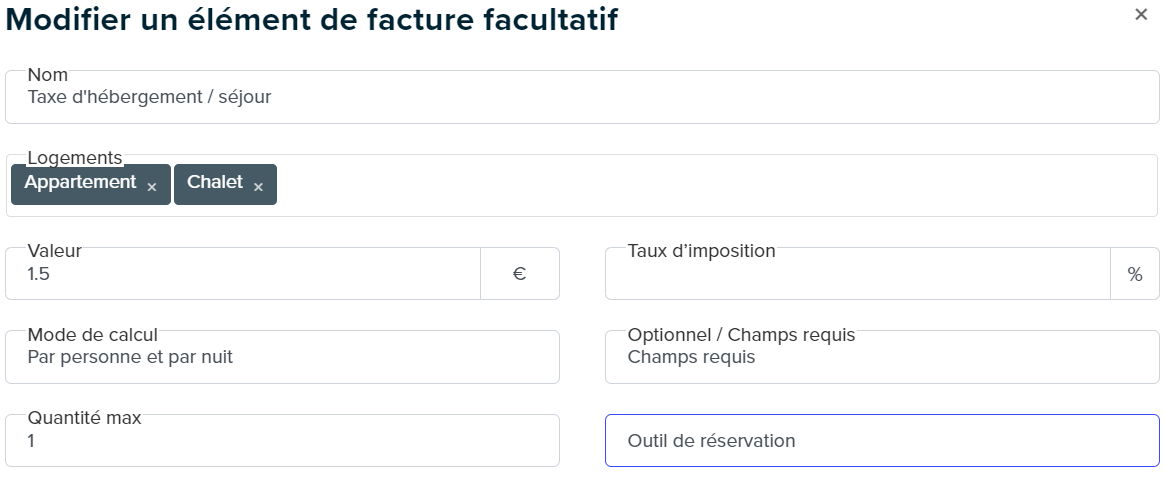Click the Taux d'imposition label text
Image resolution: width=1164 pixels, height=484 pixels.
click(x=702, y=251)
